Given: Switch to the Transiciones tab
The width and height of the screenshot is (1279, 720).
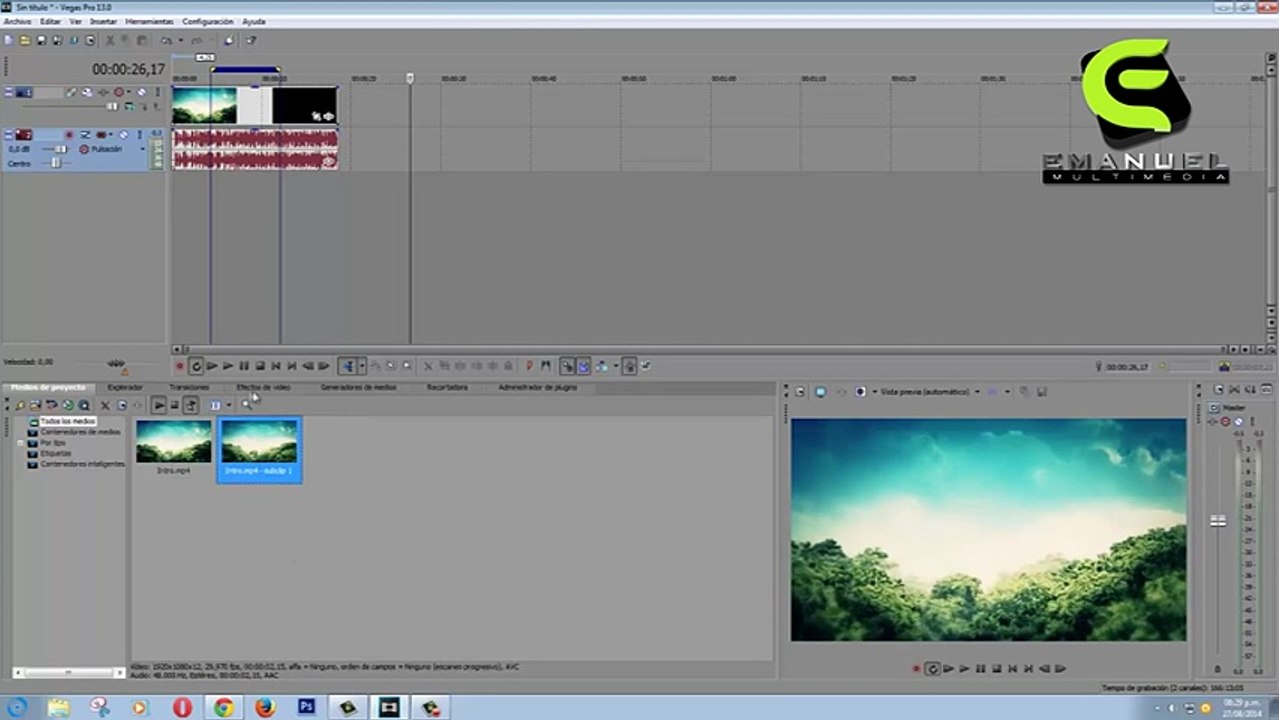Looking at the screenshot, I should 189,387.
